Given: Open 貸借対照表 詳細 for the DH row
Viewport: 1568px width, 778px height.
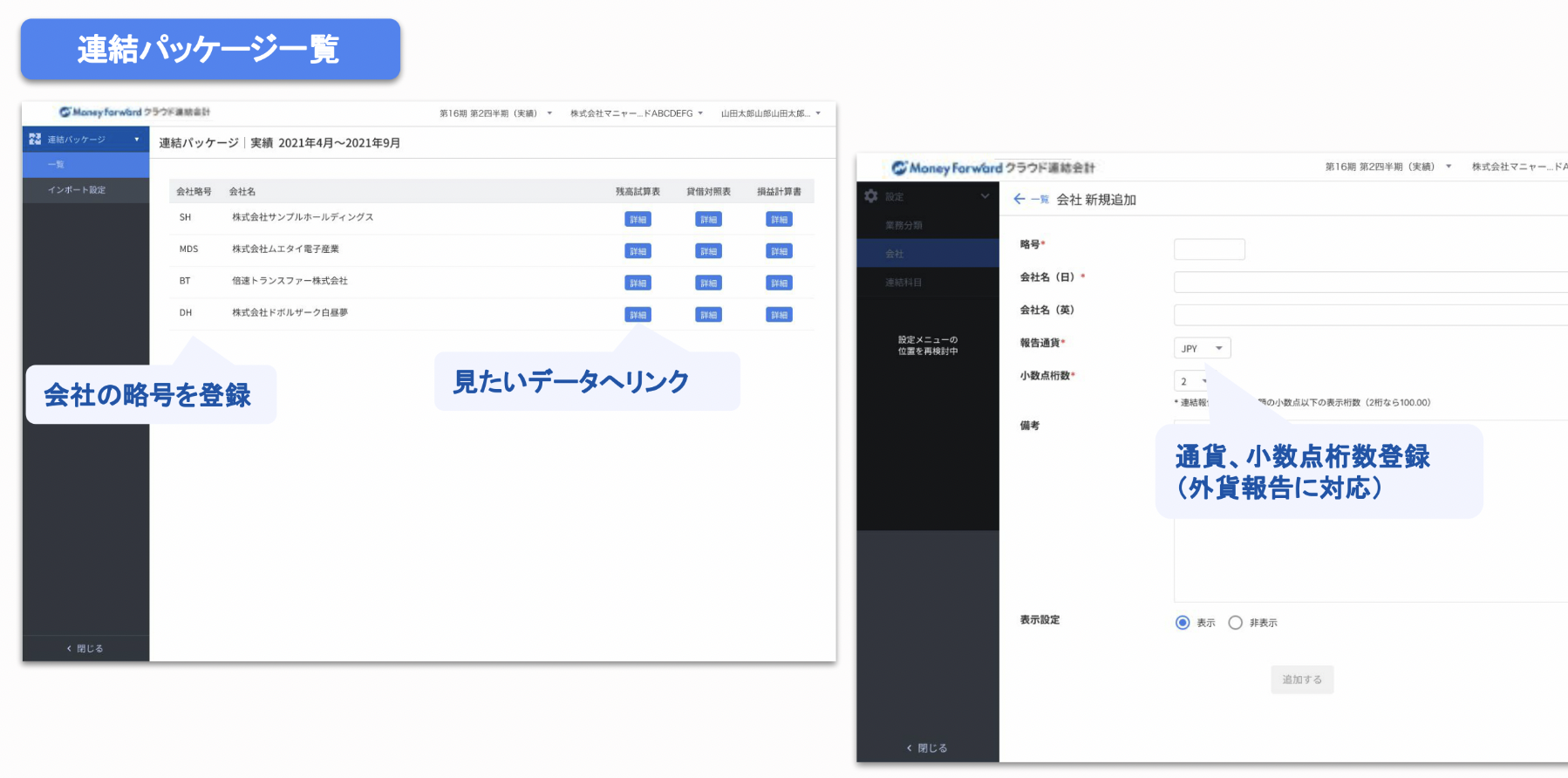Looking at the screenshot, I should pos(709,315).
